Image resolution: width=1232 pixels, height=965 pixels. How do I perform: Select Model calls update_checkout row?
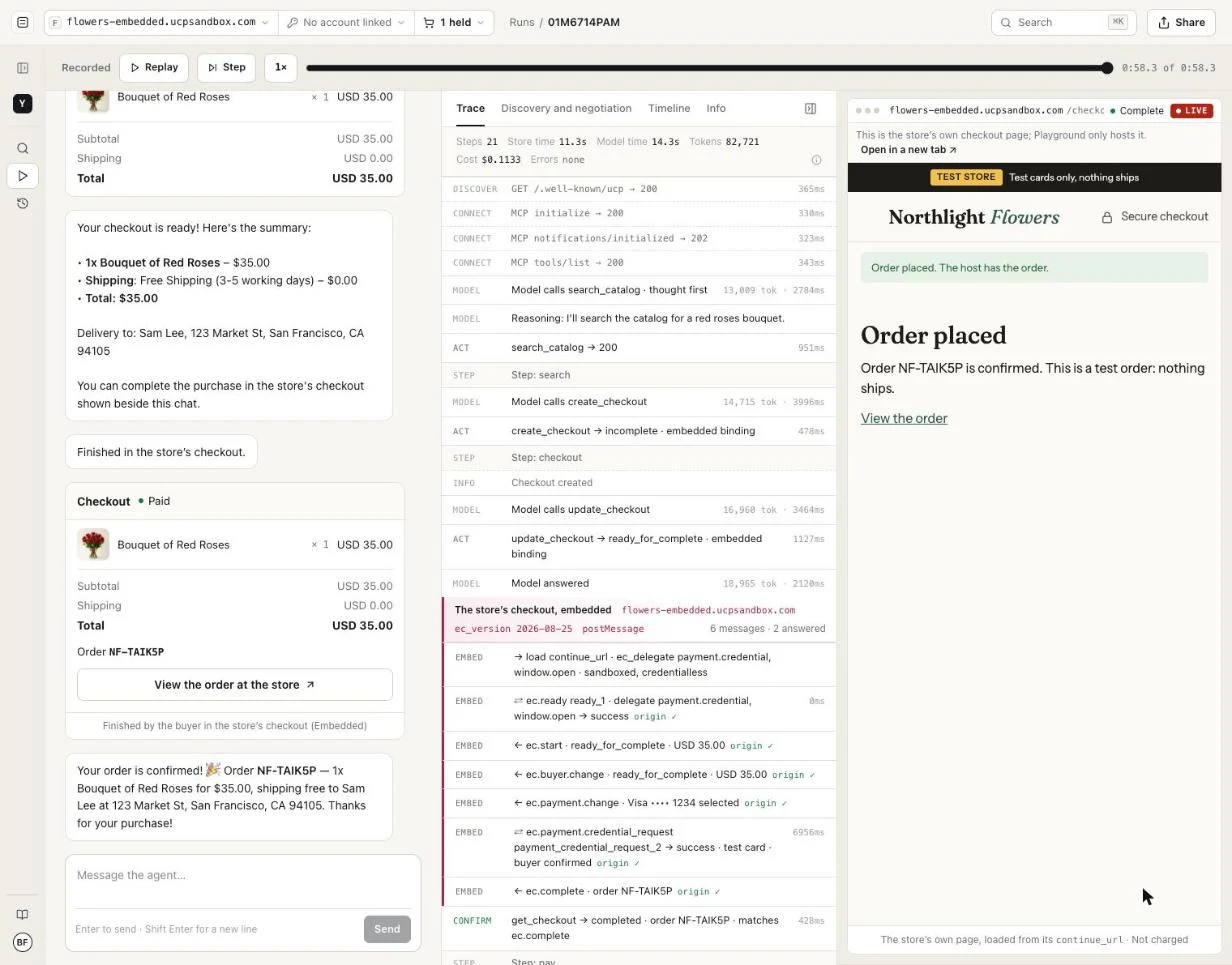click(x=639, y=510)
